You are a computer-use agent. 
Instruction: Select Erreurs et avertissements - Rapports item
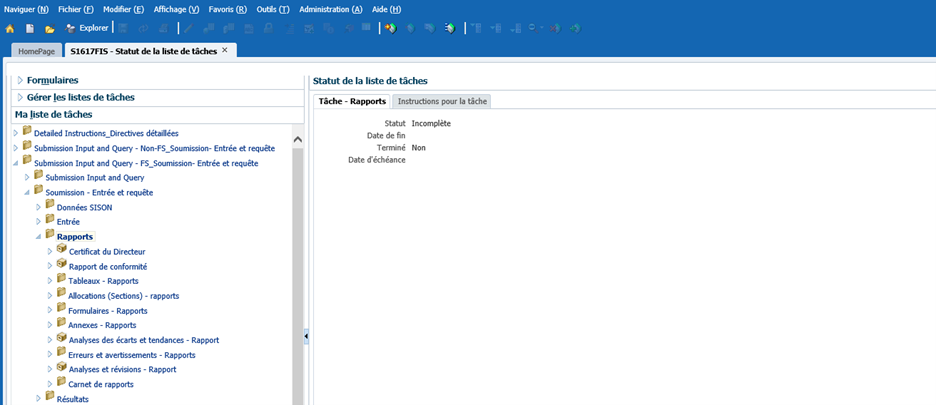click(132, 355)
